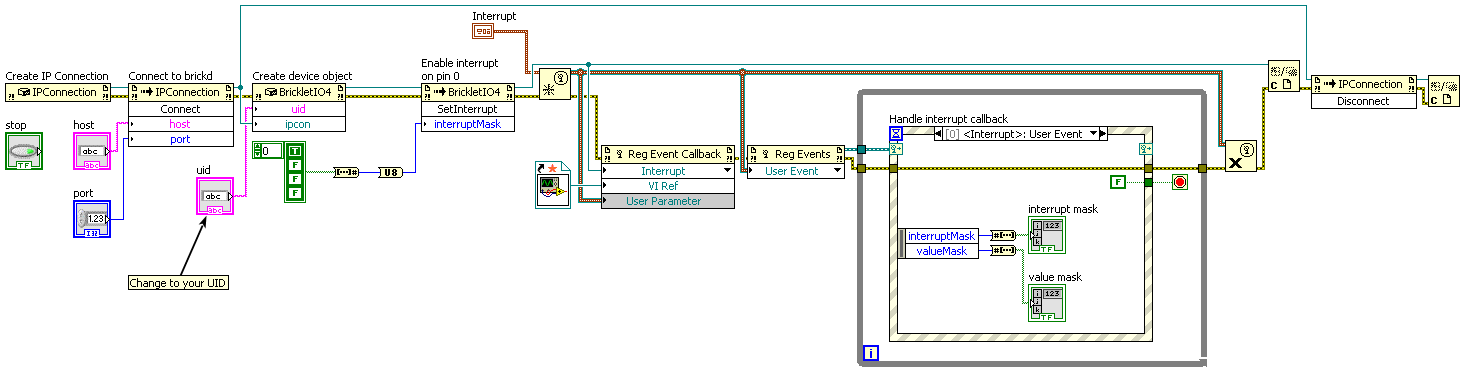1465x372 pixels.
Task: Click the False constant inside event case
Action: [1117, 182]
